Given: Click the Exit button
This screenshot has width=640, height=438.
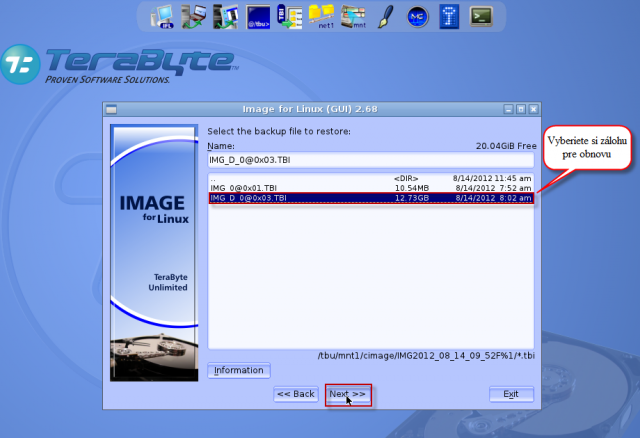Looking at the screenshot, I should tap(511, 394).
